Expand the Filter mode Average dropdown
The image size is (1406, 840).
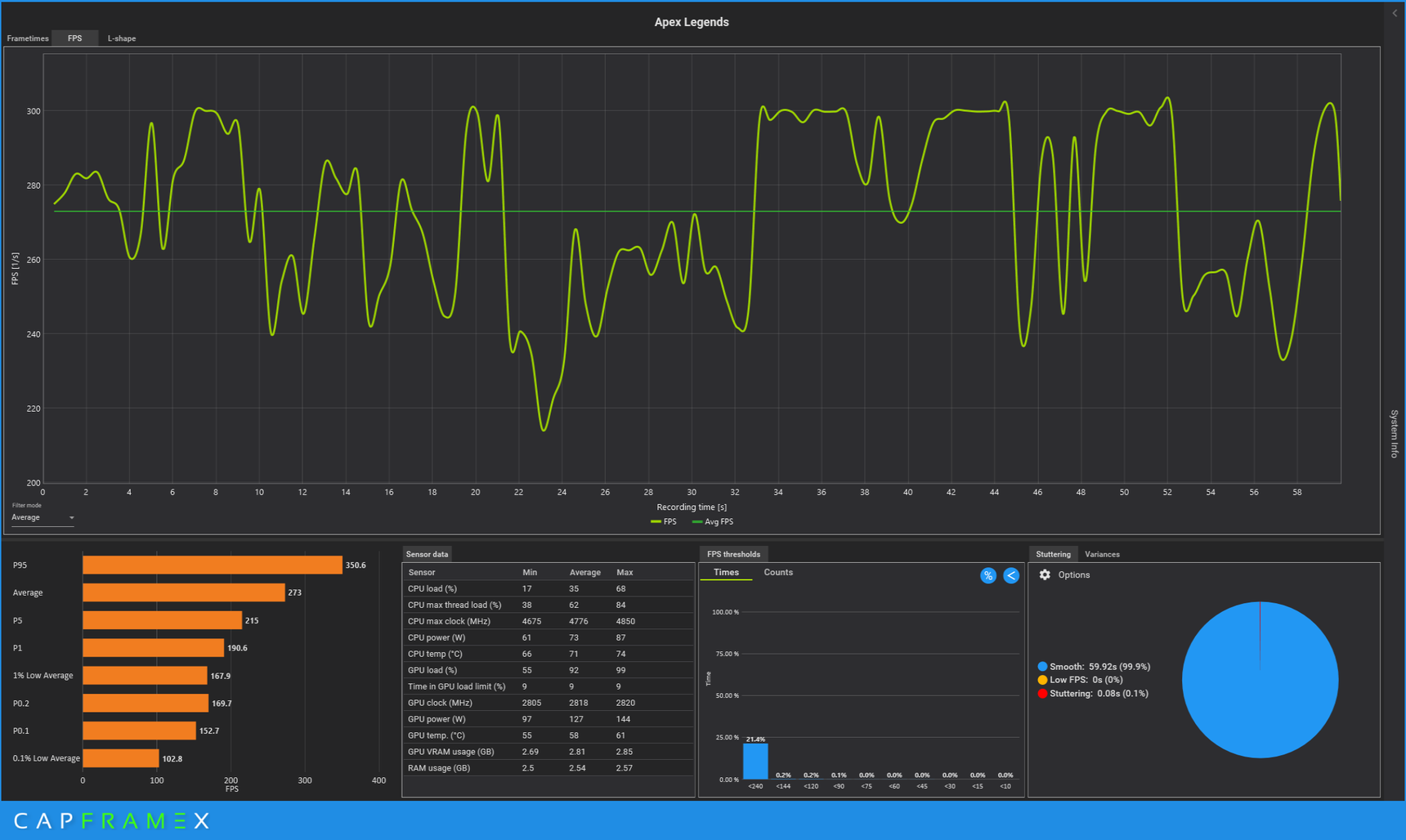[43, 518]
